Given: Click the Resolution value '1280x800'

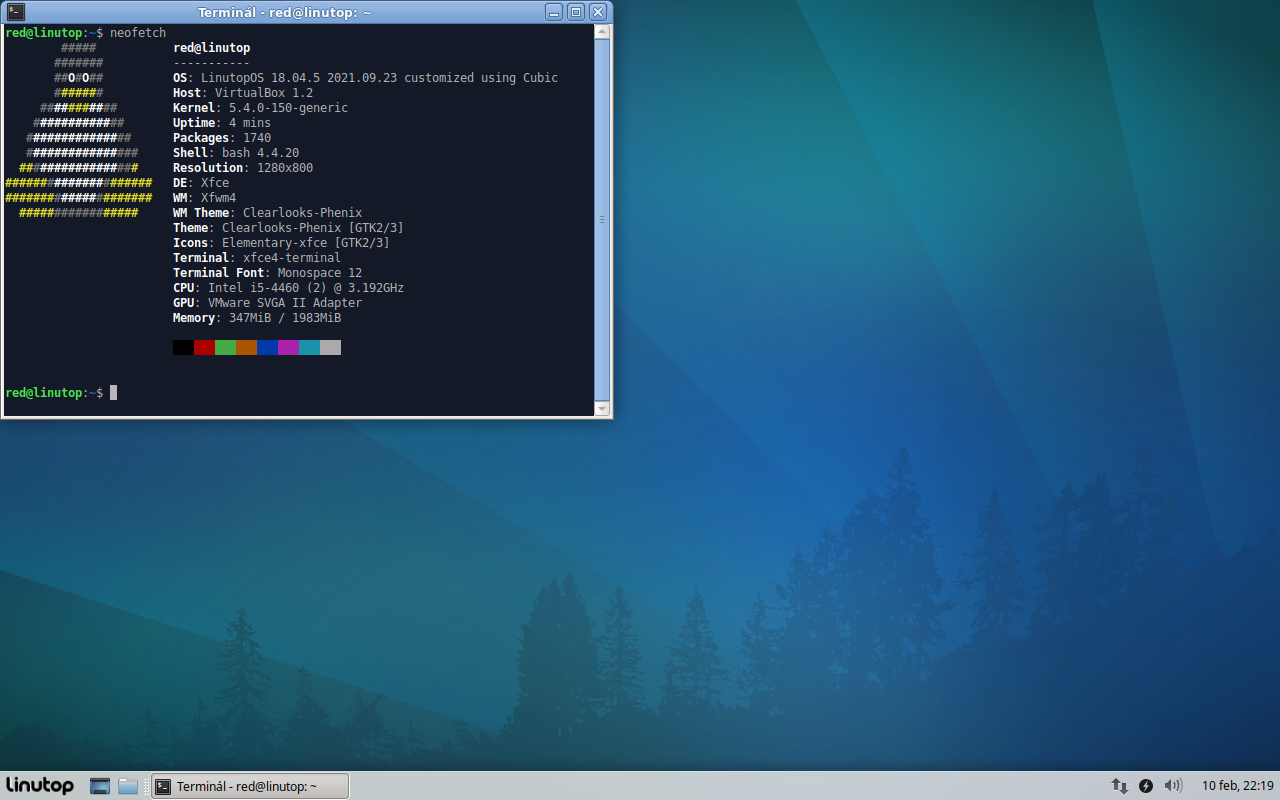Looking at the screenshot, I should tap(285, 168).
